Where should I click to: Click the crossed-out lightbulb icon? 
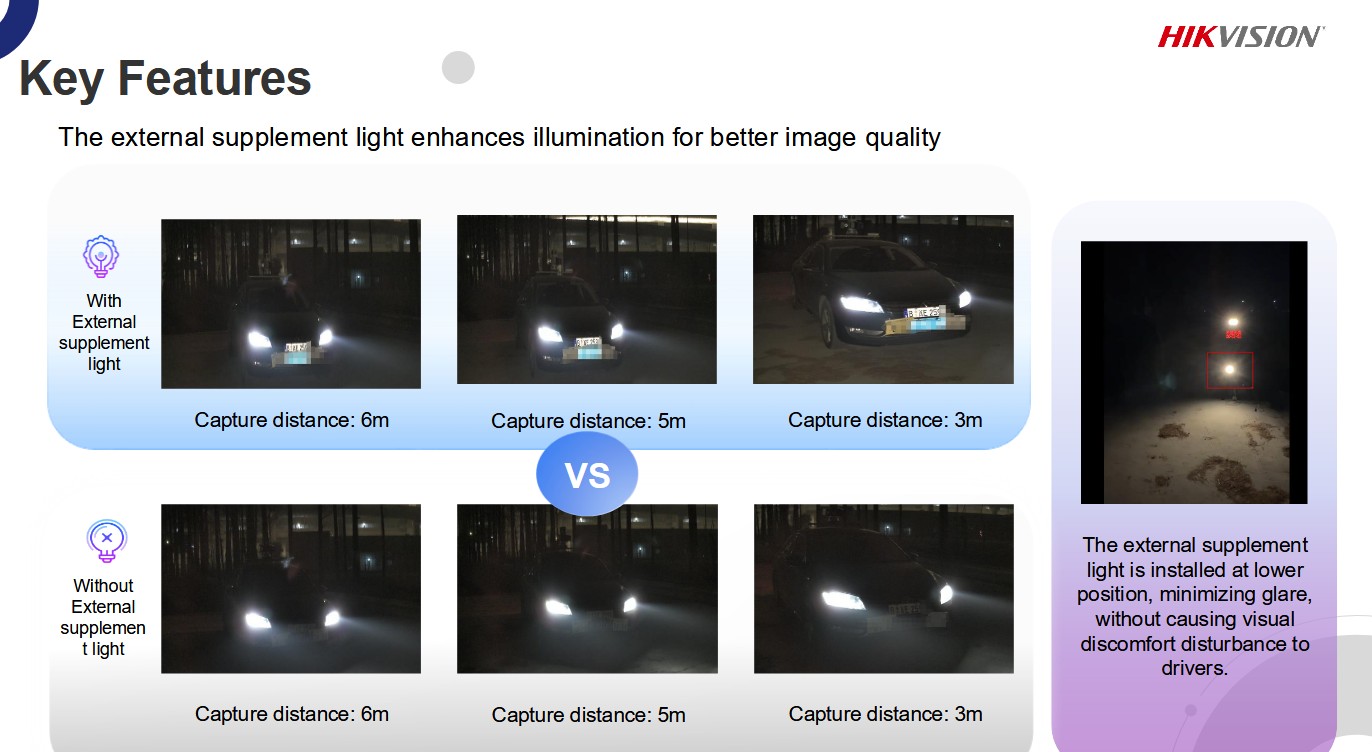point(105,541)
